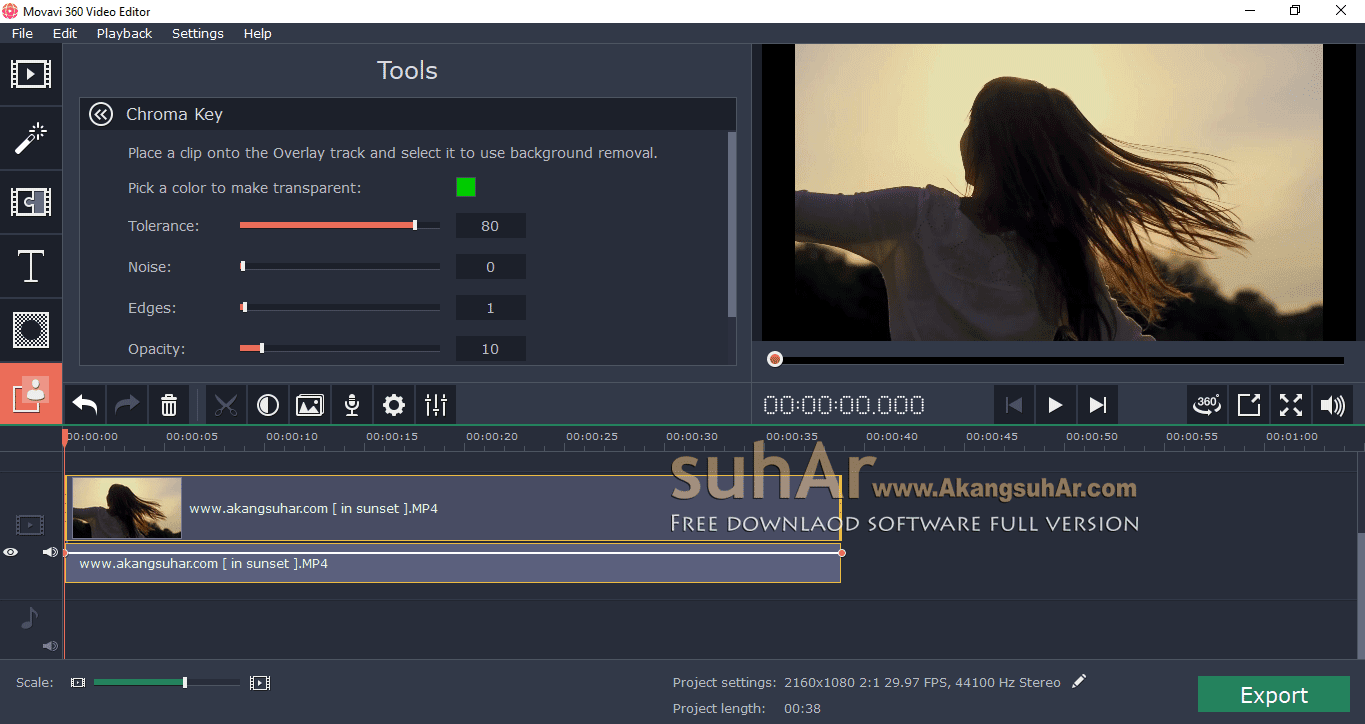1365x724 pixels.
Task: Toggle video track visibility eye
Action: (10, 552)
